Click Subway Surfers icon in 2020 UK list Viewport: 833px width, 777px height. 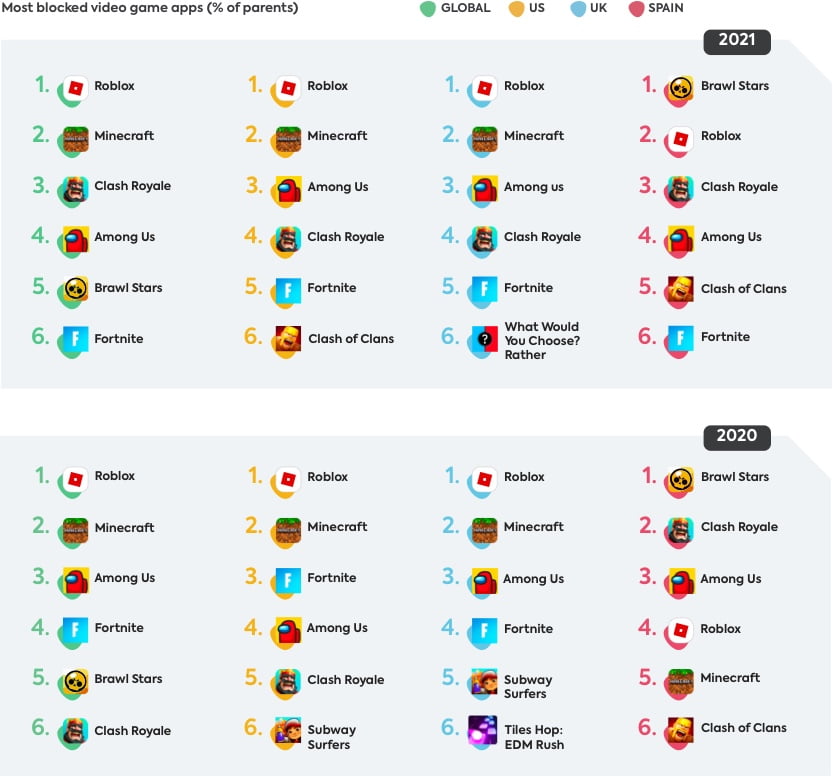(x=484, y=682)
